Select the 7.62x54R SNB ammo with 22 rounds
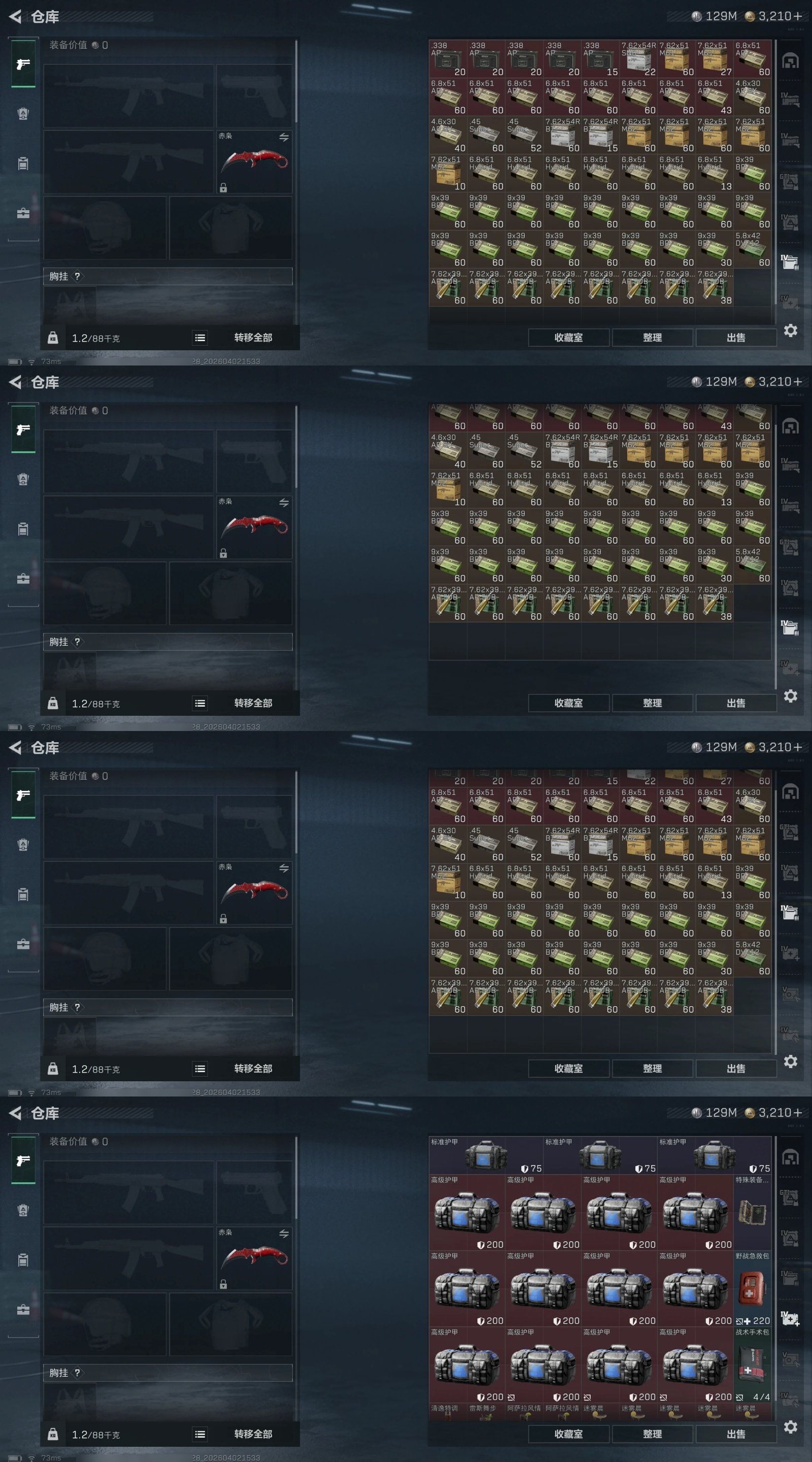The height and width of the screenshot is (1462, 812). point(638,58)
